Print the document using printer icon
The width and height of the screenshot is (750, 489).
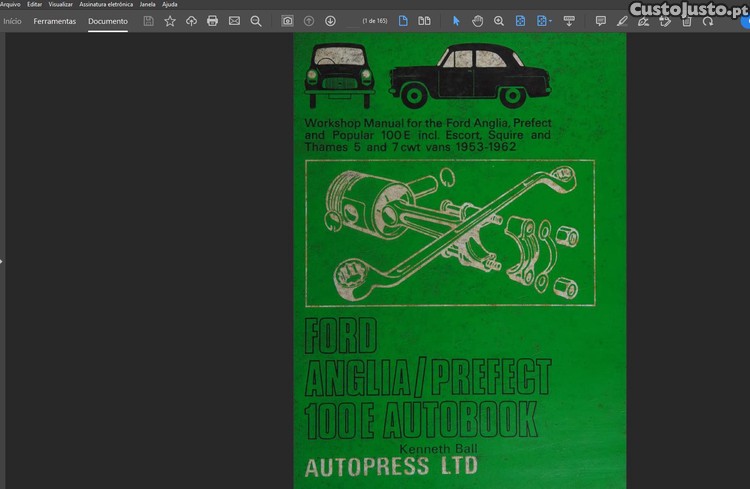point(212,21)
